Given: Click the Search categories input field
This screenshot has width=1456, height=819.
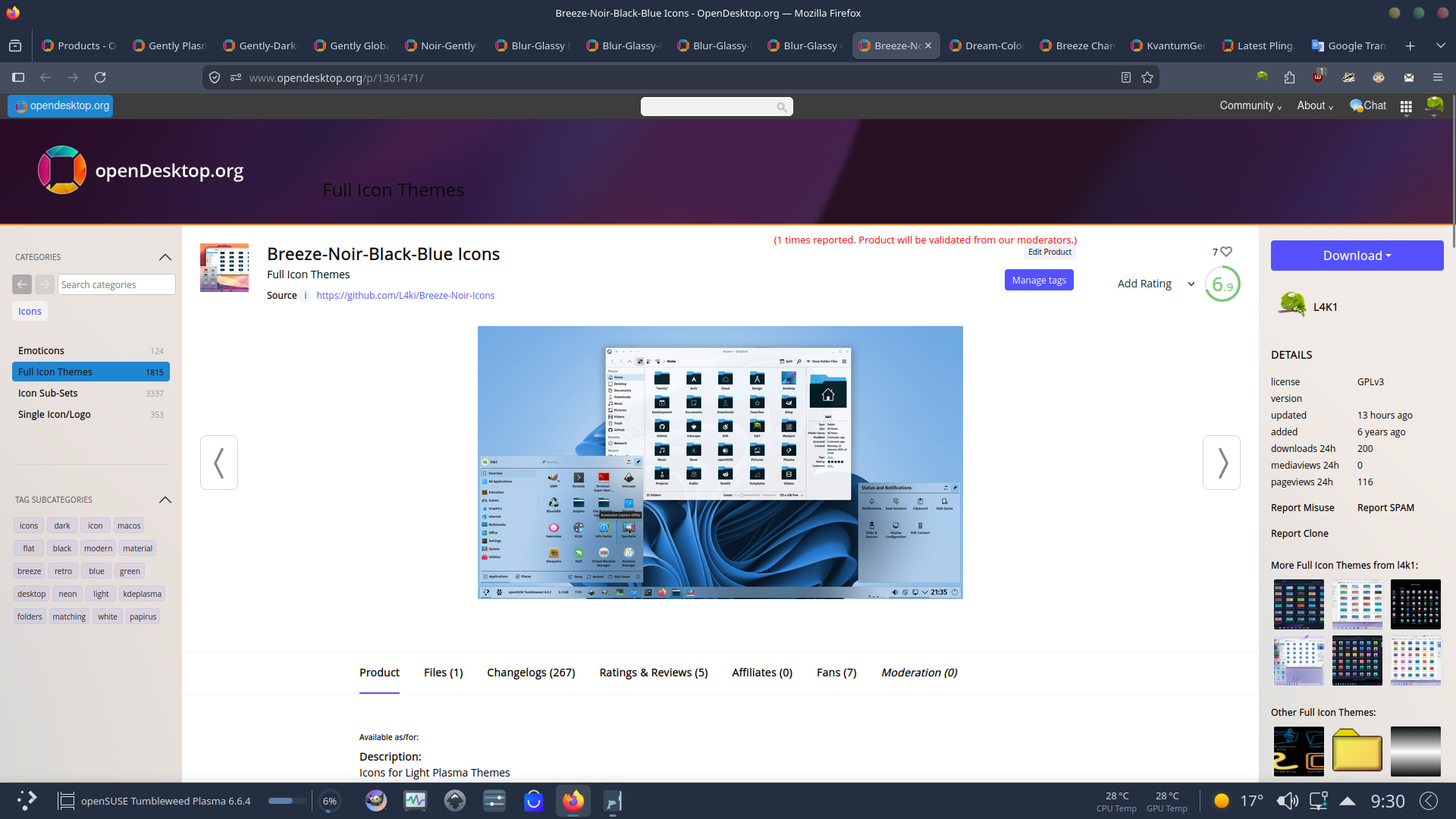Looking at the screenshot, I should click(116, 284).
